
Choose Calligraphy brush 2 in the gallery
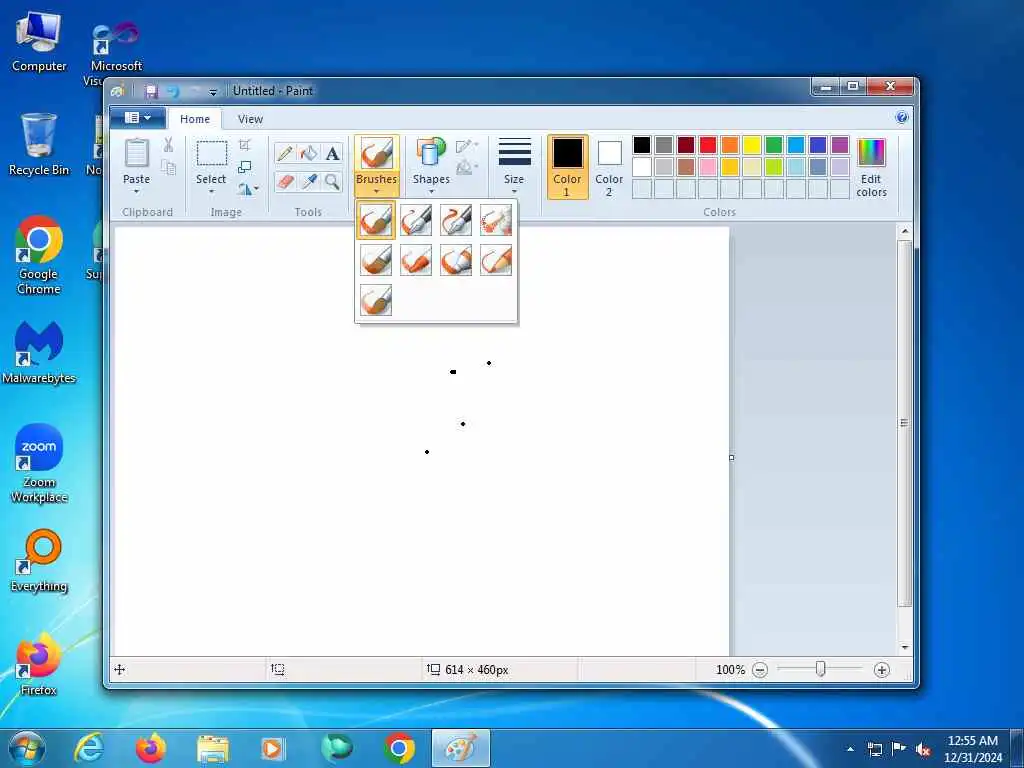[456, 220]
